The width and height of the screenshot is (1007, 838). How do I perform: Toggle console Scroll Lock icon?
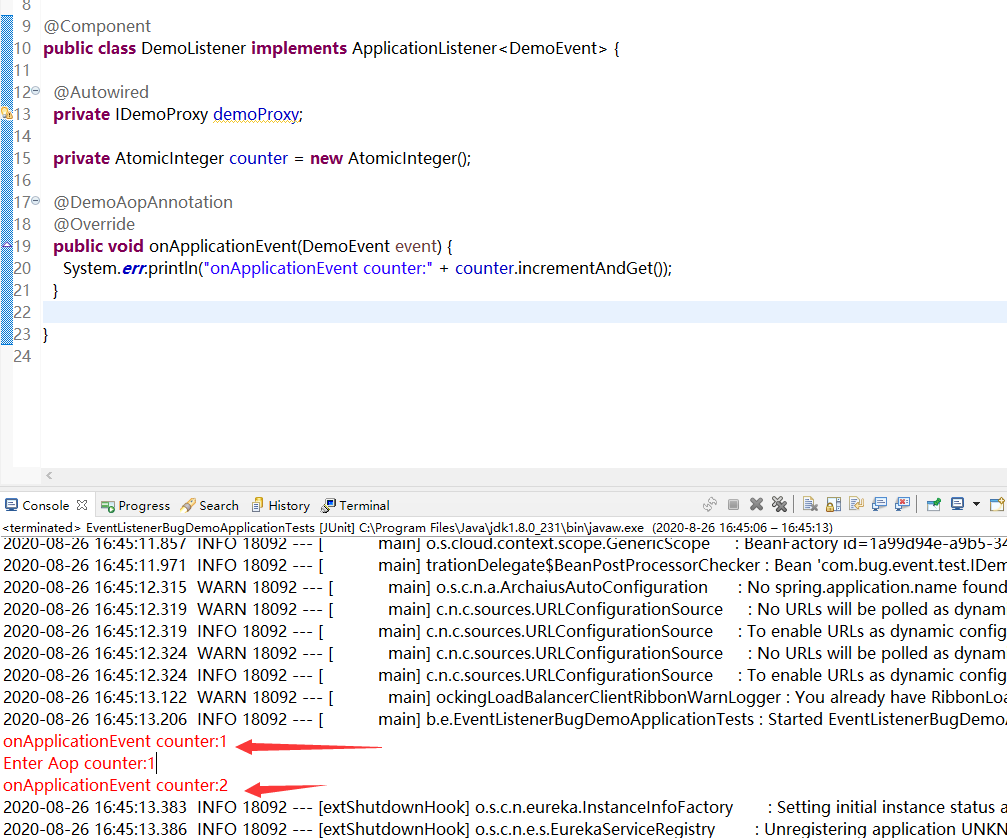coord(833,505)
